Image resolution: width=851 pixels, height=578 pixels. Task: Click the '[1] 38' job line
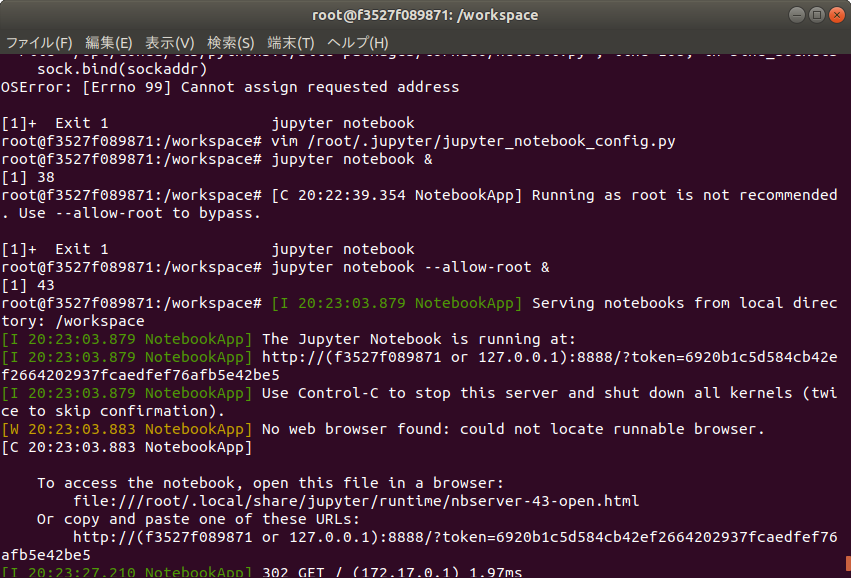(x=28, y=177)
